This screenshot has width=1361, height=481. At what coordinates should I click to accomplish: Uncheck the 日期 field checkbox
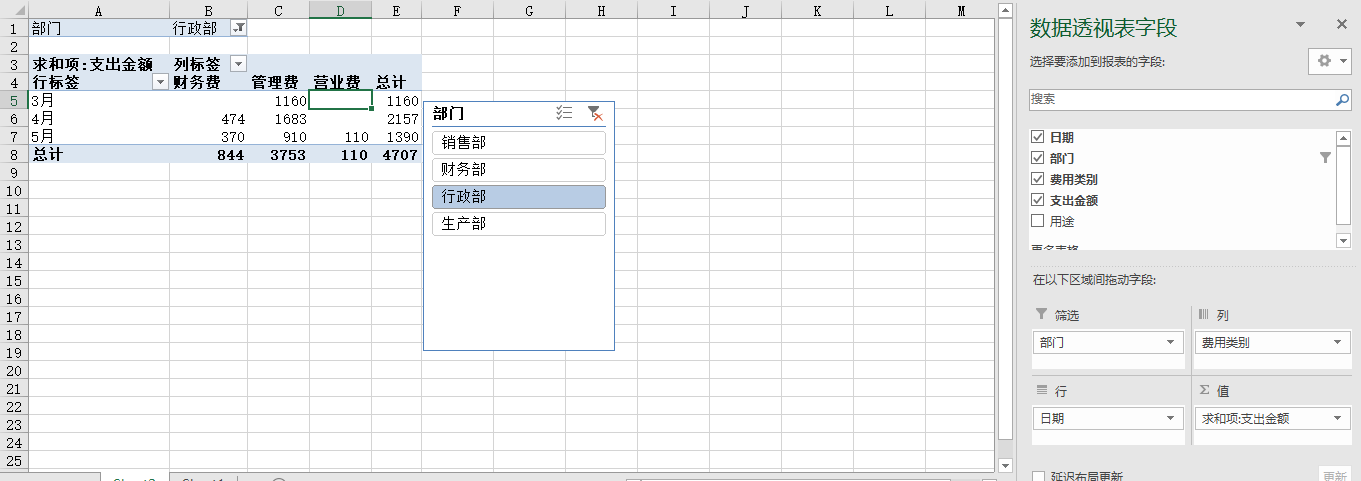1037,137
